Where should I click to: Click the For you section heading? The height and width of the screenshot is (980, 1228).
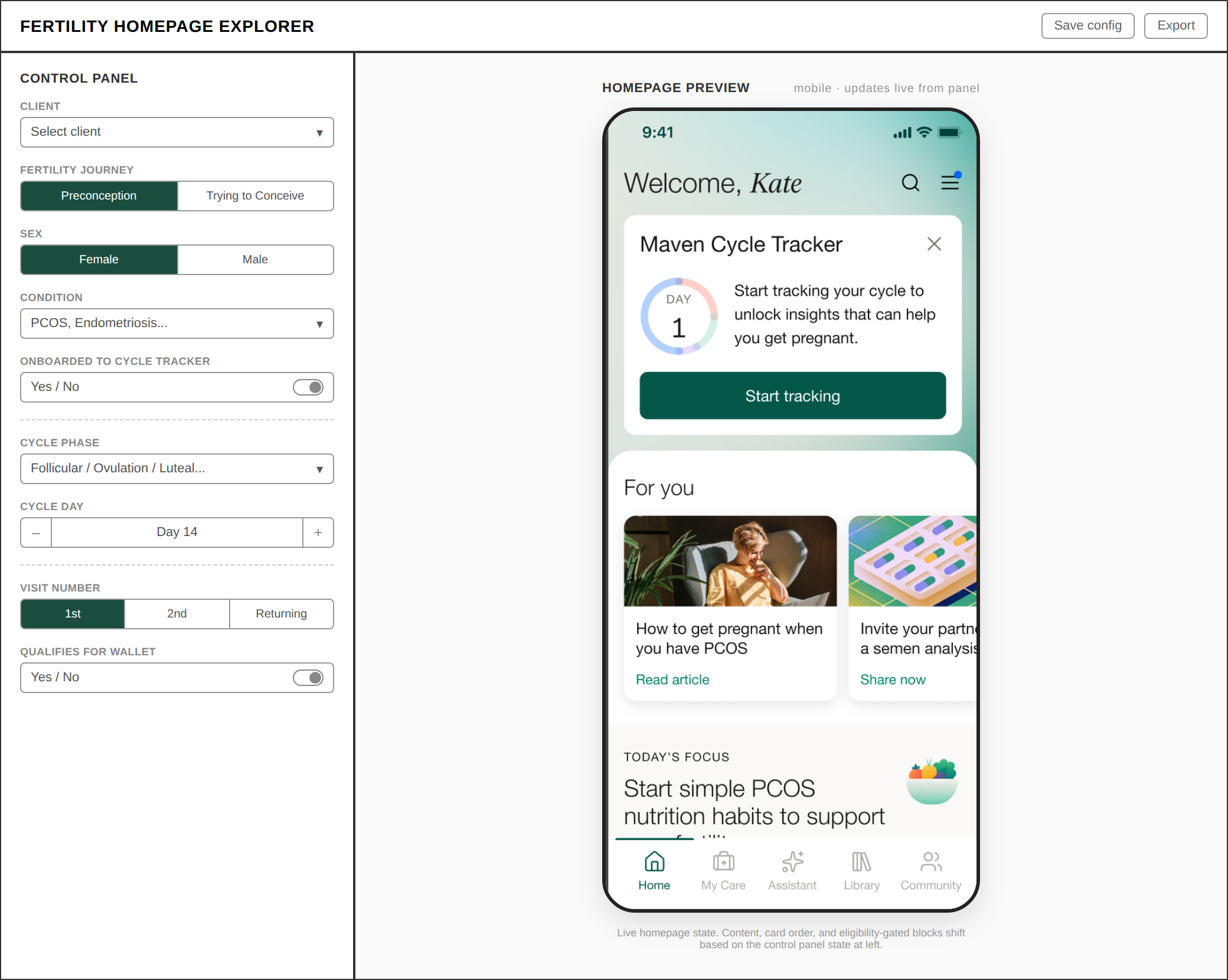(659, 488)
